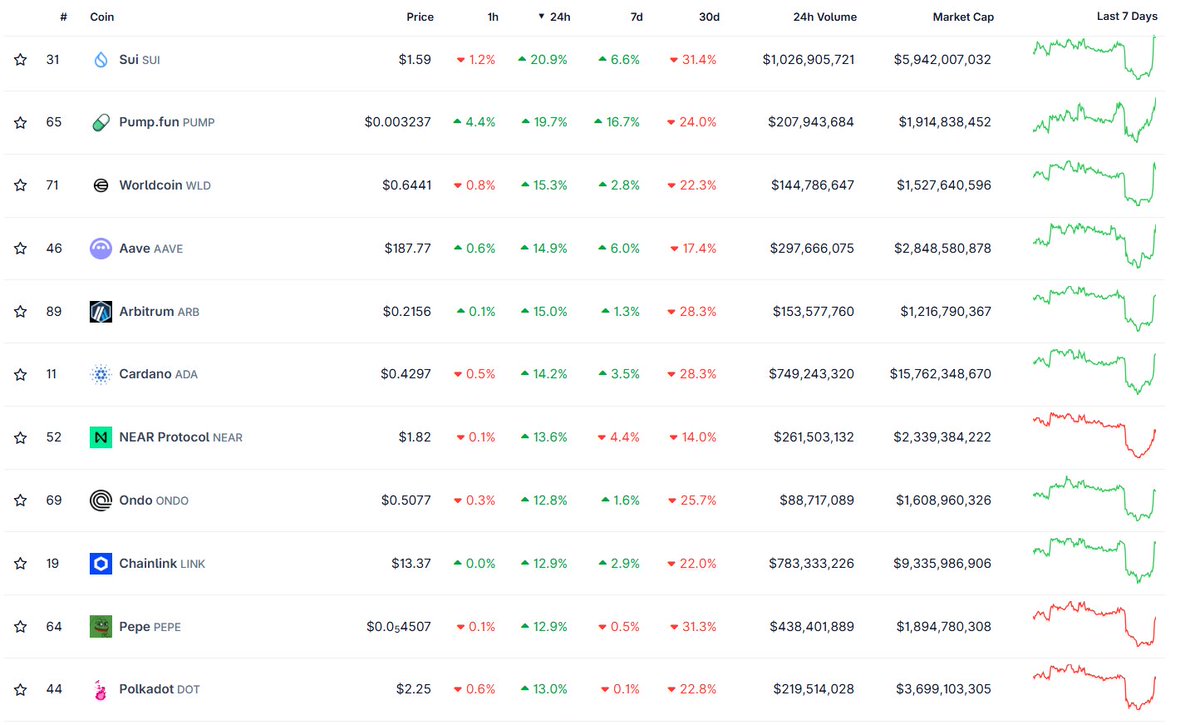Click the Chainlink hexagon logo icon
This screenshot has height=725, width=1200.
click(x=100, y=564)
